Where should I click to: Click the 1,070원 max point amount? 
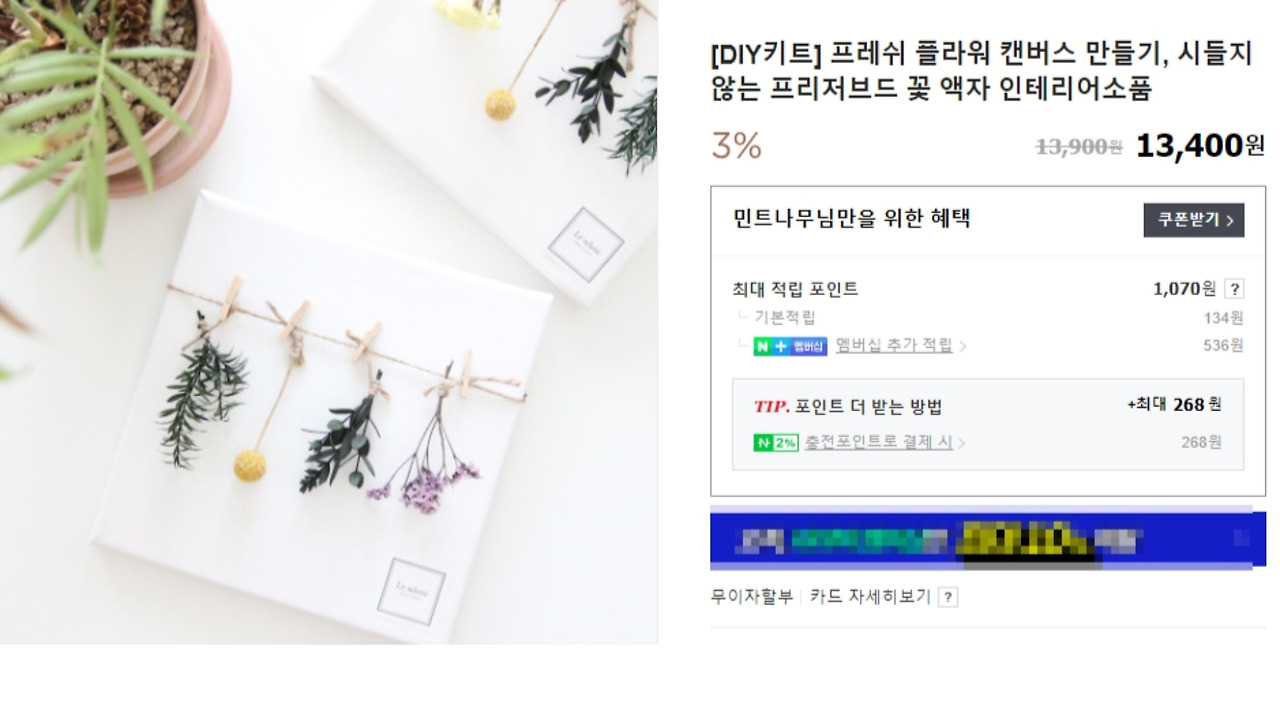[1185, 289]
